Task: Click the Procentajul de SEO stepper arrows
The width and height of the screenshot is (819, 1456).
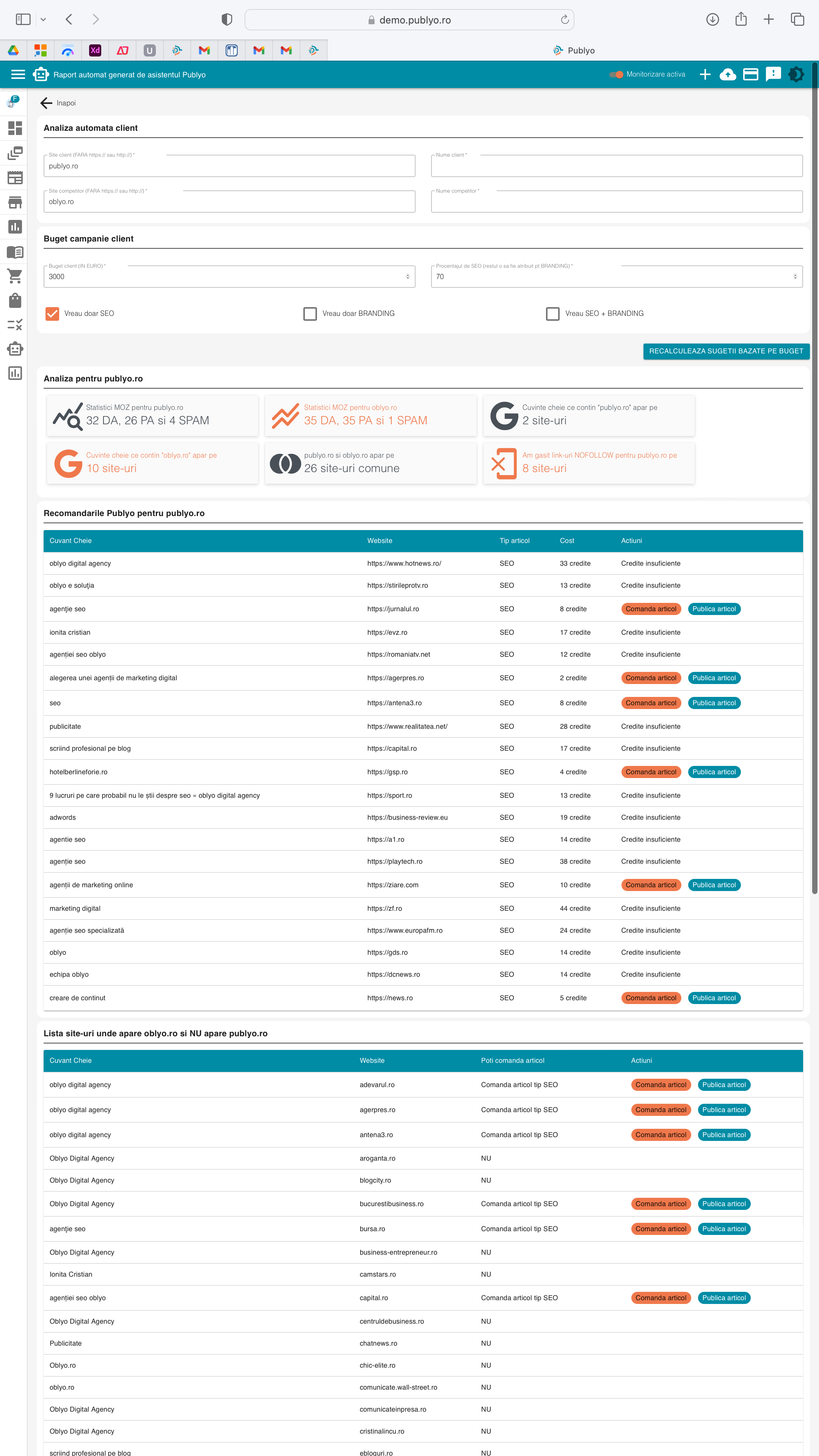Action: (x=795, y=277)
